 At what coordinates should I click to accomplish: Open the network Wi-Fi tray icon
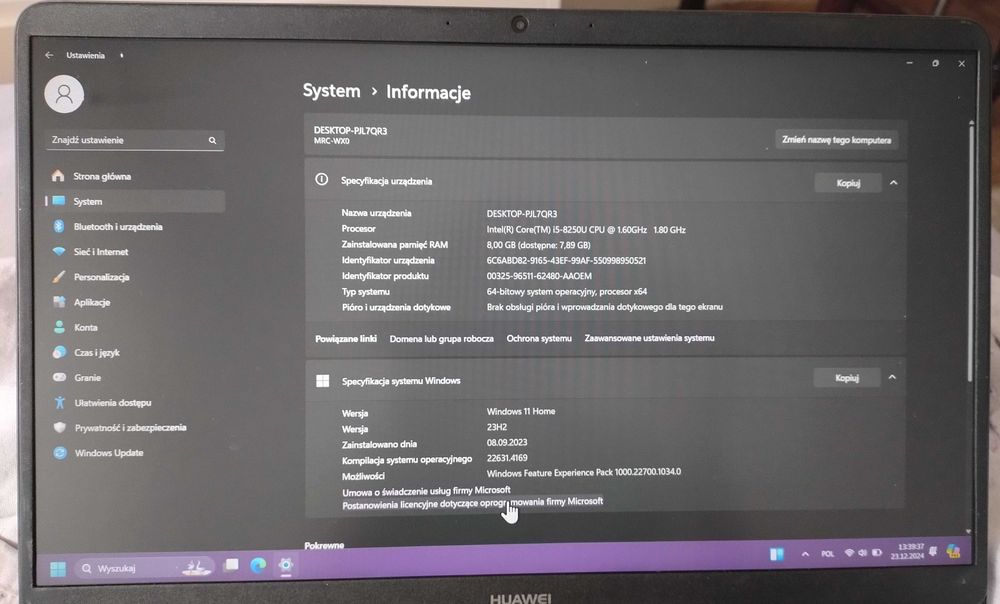(x=849, y=553)
